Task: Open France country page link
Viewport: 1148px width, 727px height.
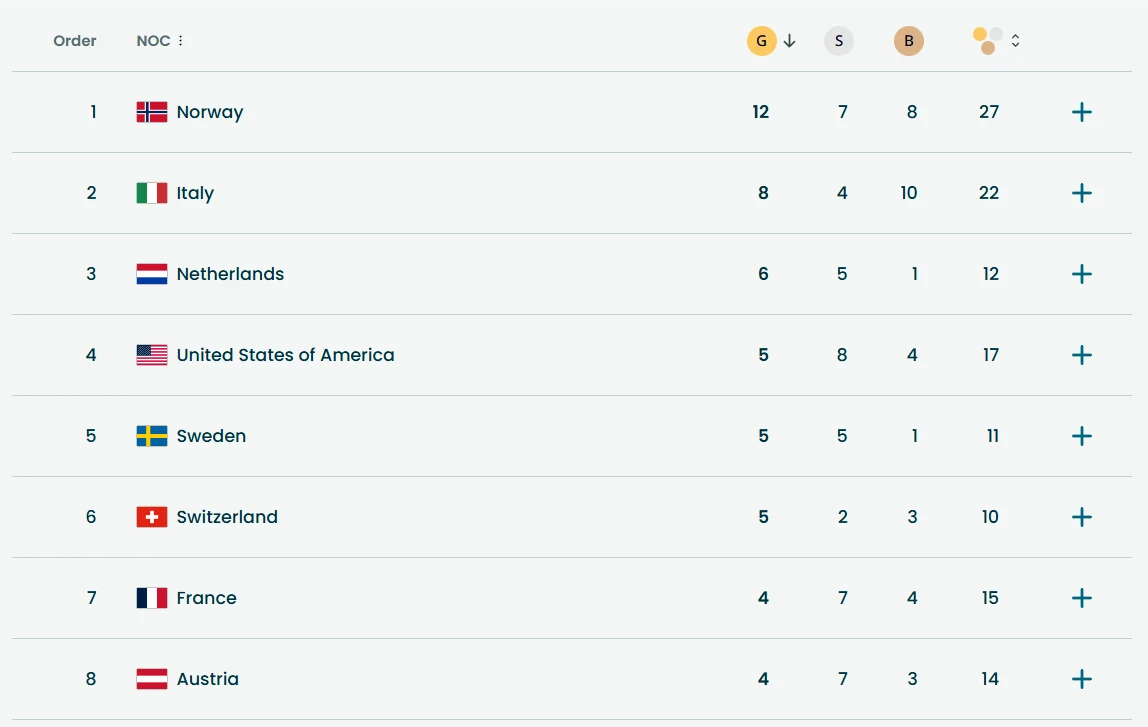Action: tap(206, 598)
